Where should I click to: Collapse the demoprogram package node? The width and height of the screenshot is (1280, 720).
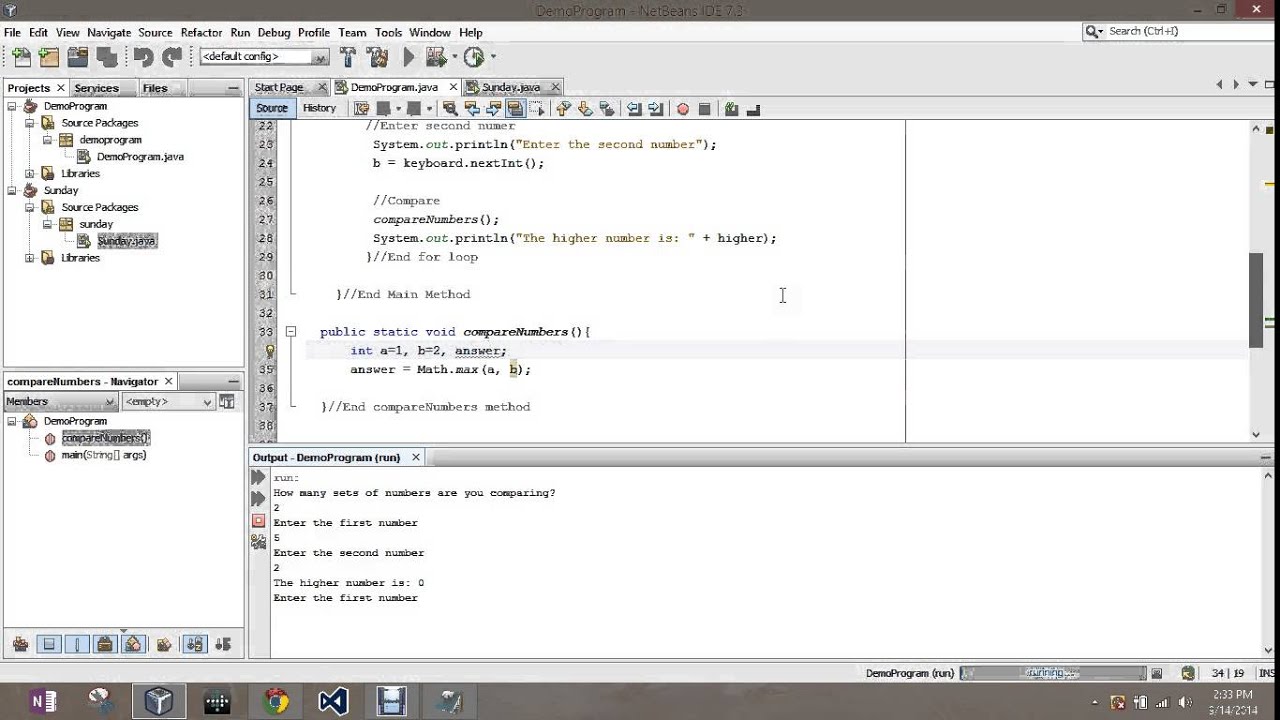pos(47,140)
